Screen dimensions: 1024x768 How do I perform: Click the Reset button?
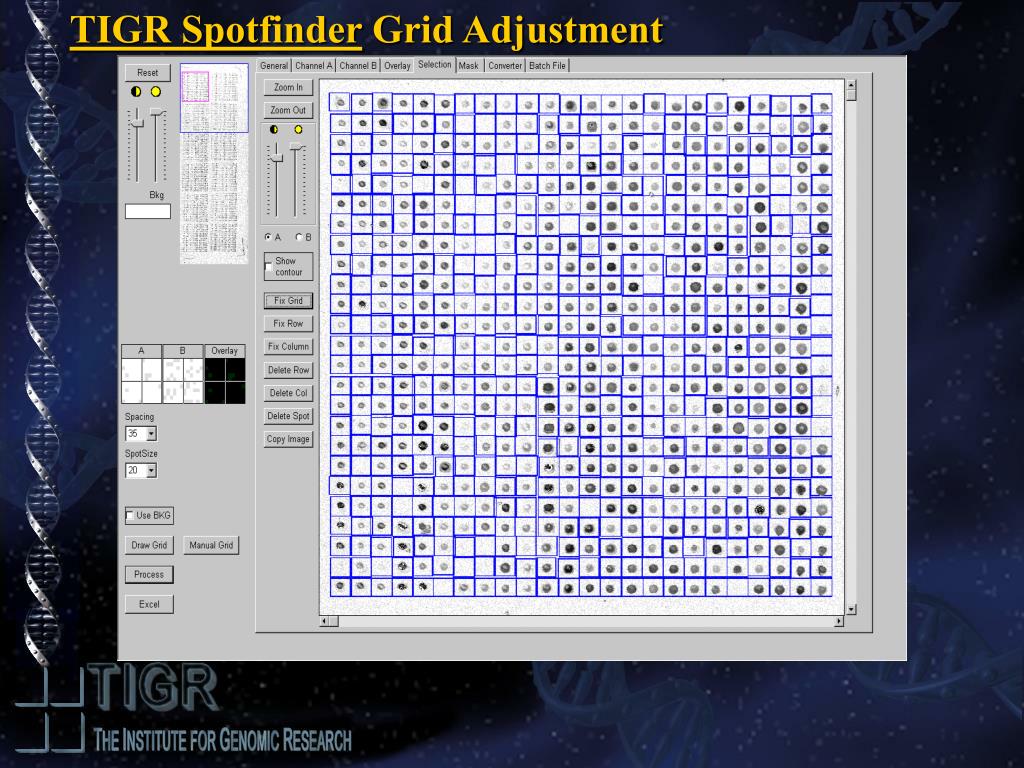coord(148,72)
